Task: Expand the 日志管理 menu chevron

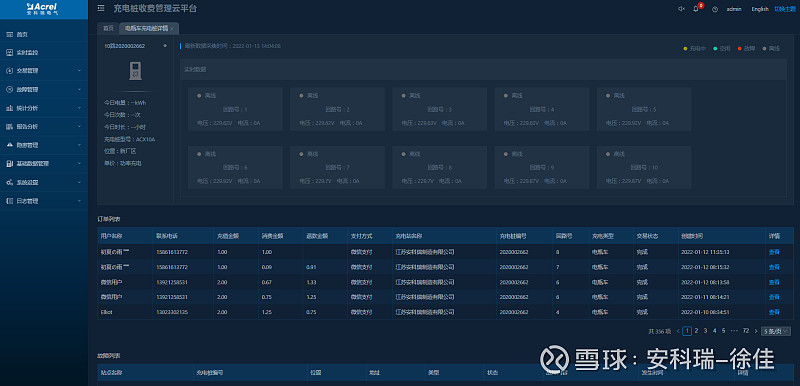Action: [x=79, y=201]
